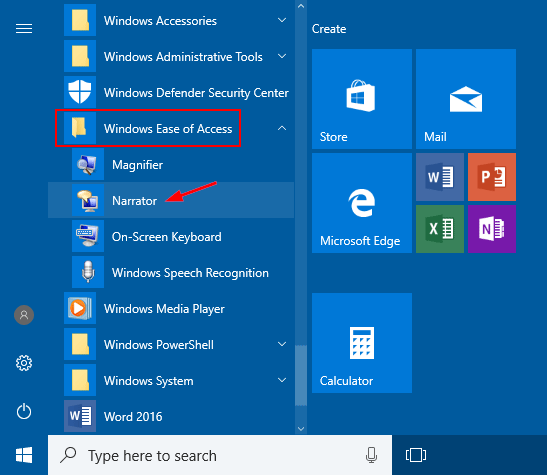
Task: Open Task View from the taskbar
Action: [416, 455]
